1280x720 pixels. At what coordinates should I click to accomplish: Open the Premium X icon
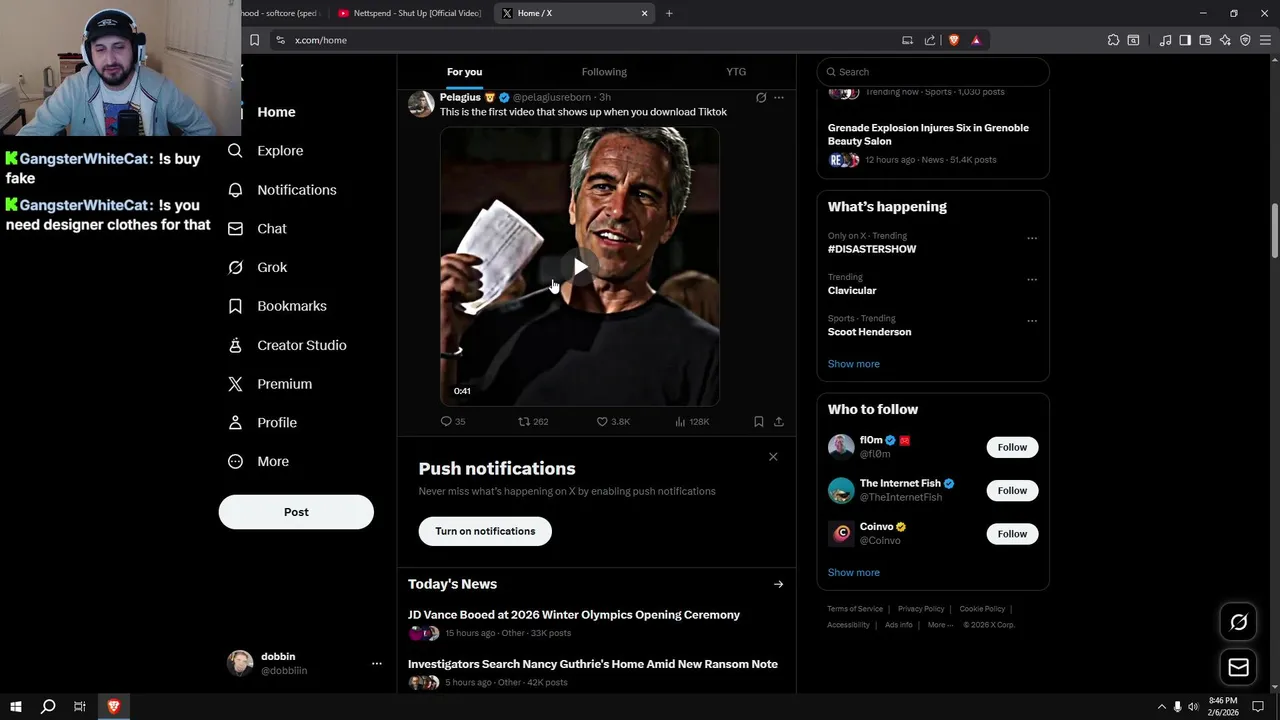[235, 384]
